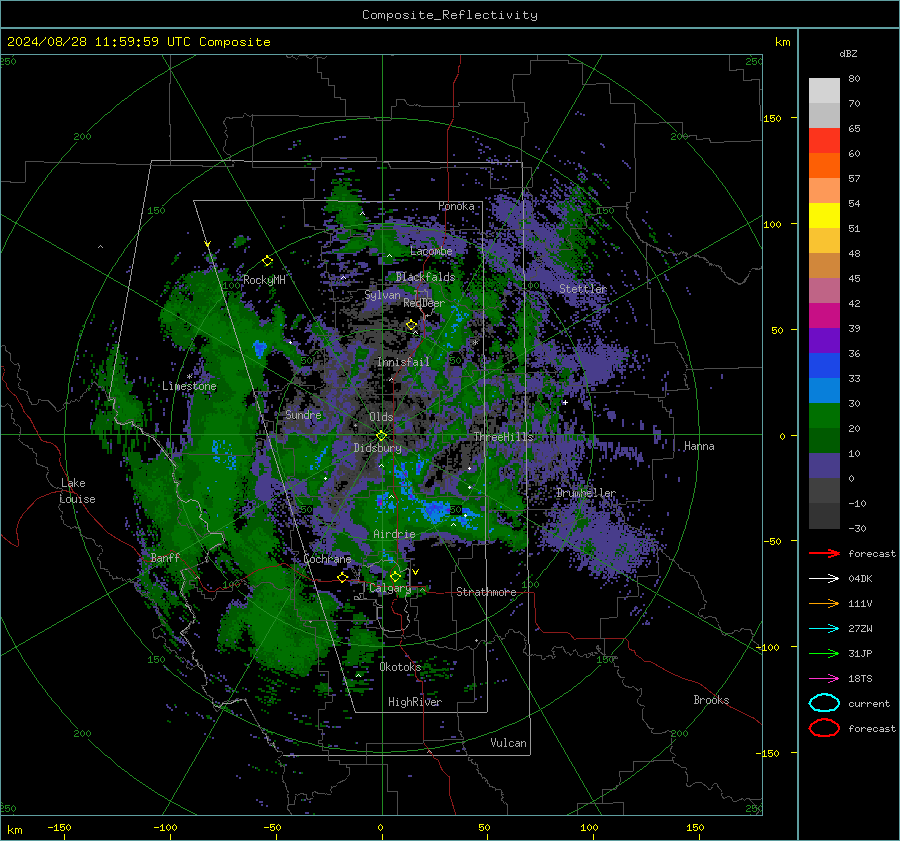Select the Sundre town label
The width and height of the screenshot is (900, 841).
(x=304, y=415)
